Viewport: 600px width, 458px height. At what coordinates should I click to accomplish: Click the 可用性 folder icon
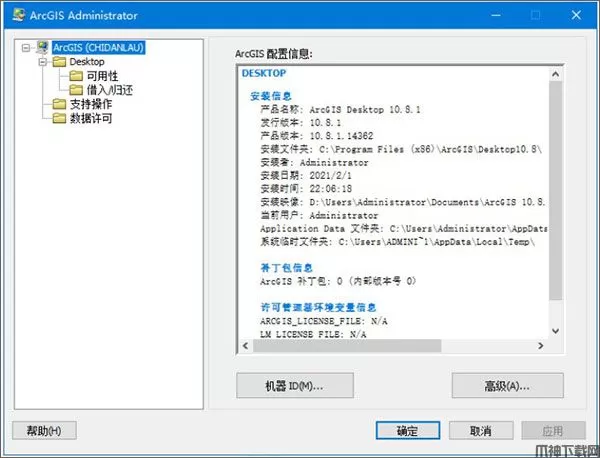[76, 76]
